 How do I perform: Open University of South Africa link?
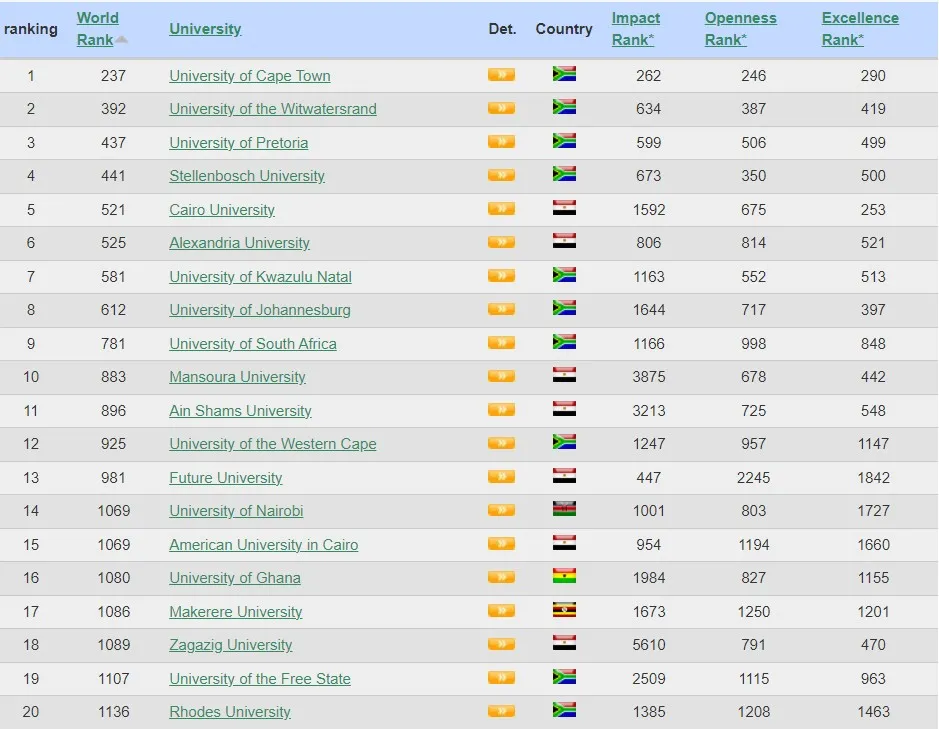253,344
